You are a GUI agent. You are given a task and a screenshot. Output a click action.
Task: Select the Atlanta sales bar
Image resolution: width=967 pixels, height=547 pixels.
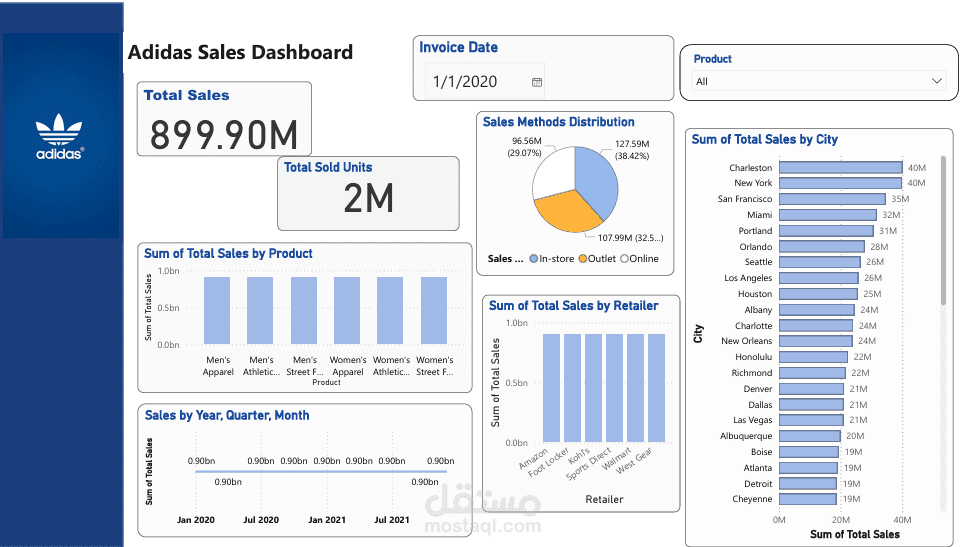click(x=808, y=468)
